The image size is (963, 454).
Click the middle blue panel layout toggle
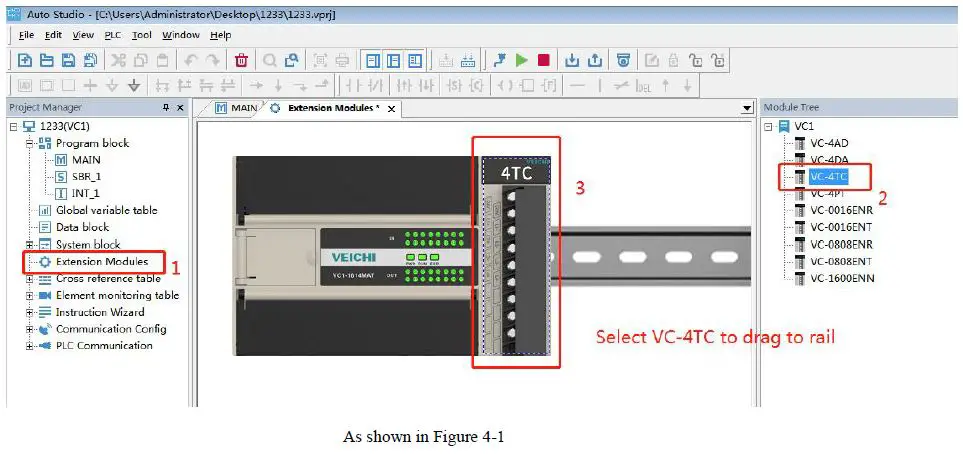pyautogui.click(x=394, y=60)
